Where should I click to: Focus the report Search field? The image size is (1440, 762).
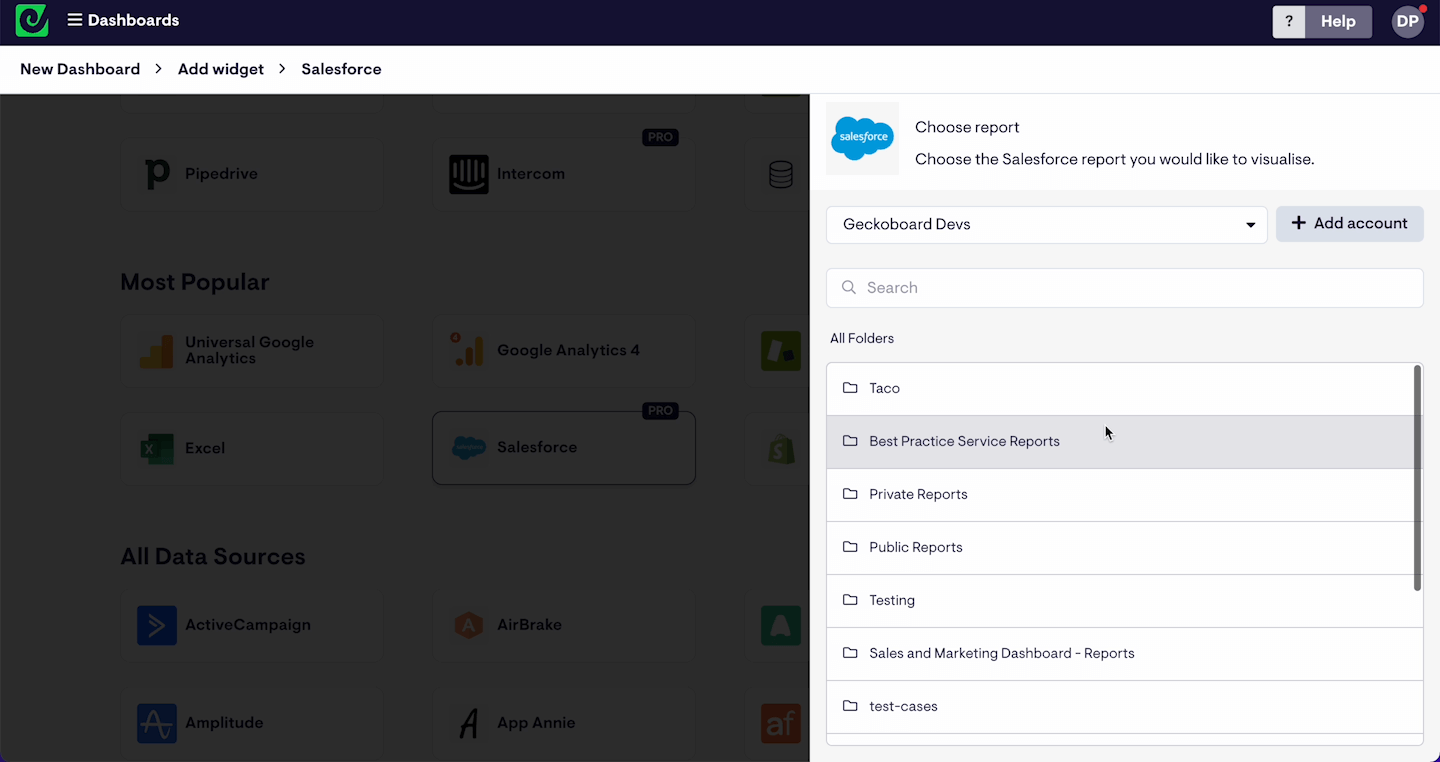tap(1125, 288)
